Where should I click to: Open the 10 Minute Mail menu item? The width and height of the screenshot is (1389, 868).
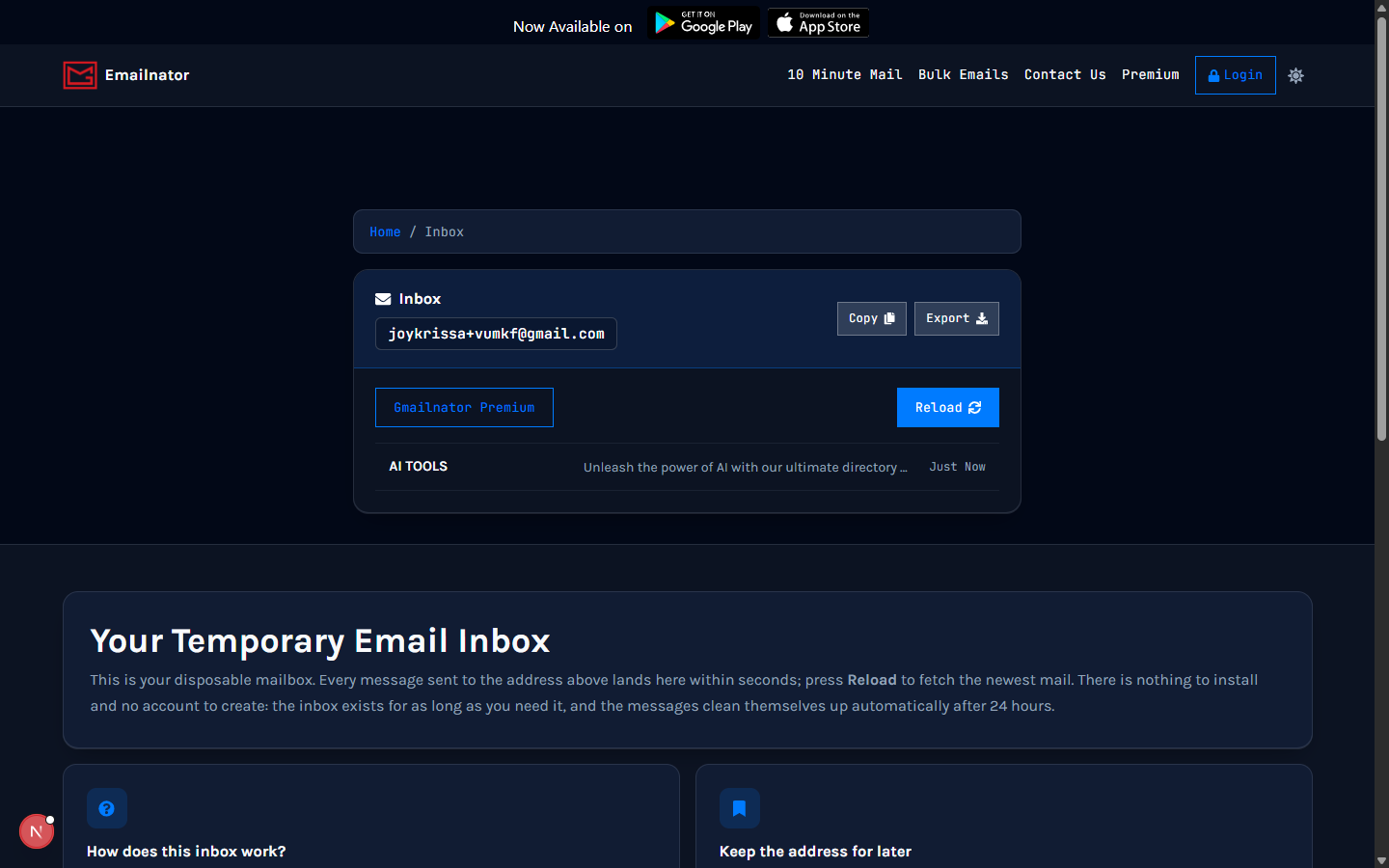click(845, 74)
